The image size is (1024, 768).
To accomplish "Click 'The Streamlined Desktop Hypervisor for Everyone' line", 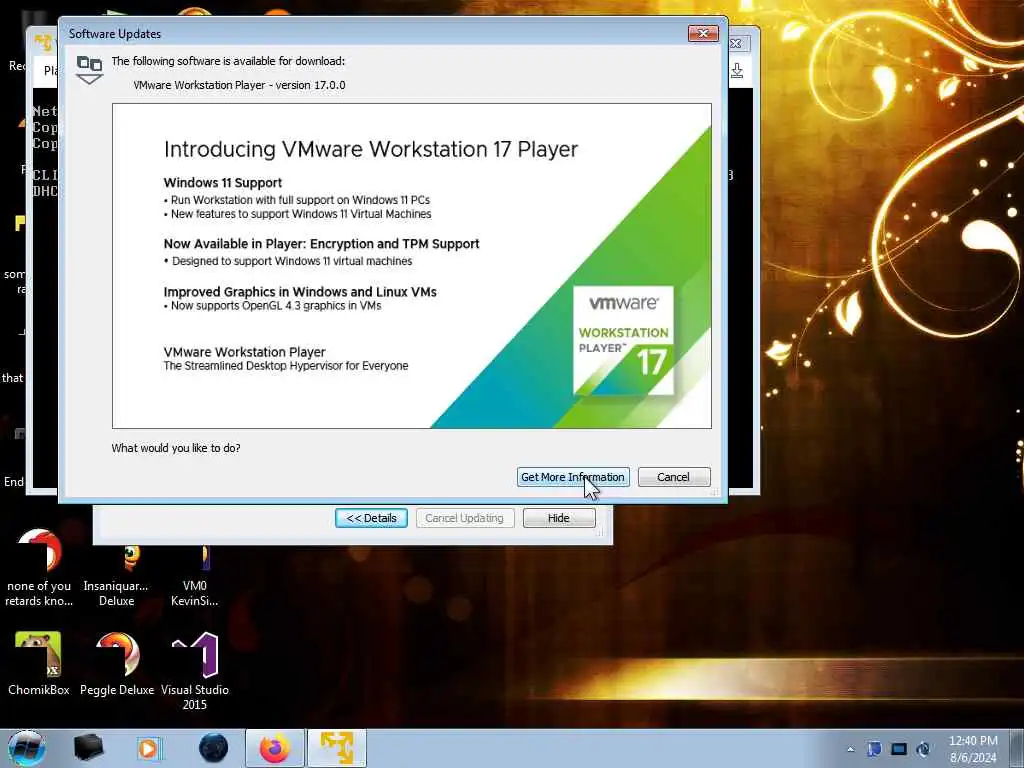I will pyautogui.click(x=285, y=366).
